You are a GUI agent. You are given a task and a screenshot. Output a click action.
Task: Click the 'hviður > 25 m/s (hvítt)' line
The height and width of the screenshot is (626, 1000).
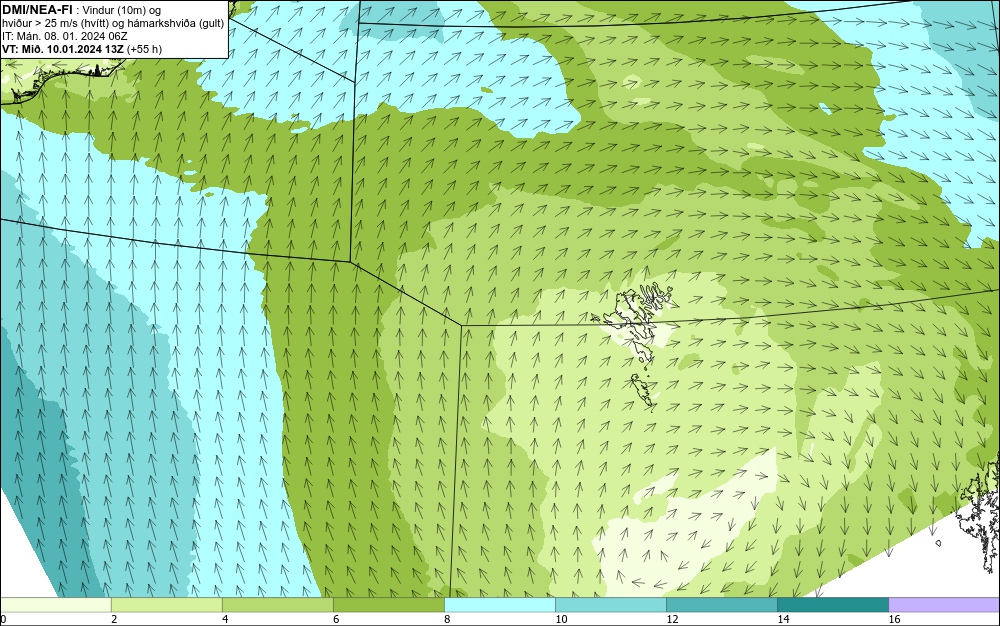click(x=113, y=24)
